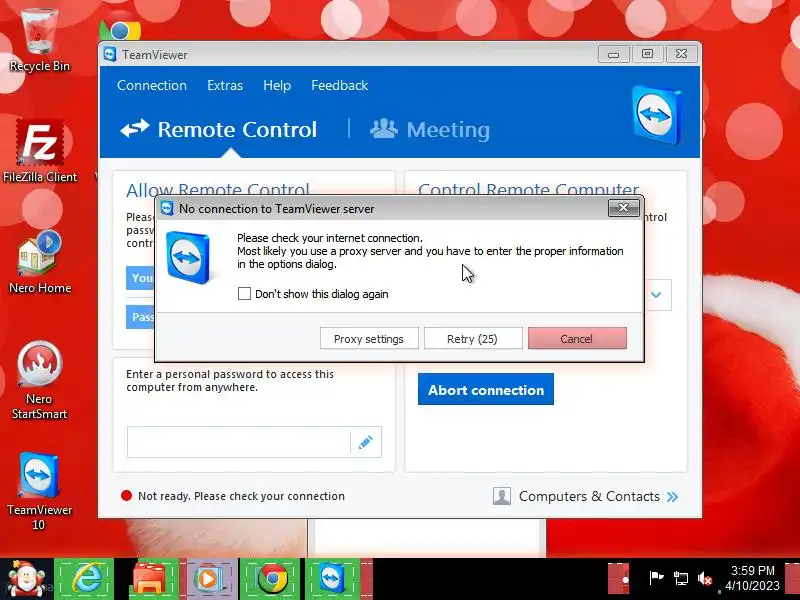The height and width of the screenshot is (600, 800).
Task: Open the Connection menu
Action: [152, 85]
